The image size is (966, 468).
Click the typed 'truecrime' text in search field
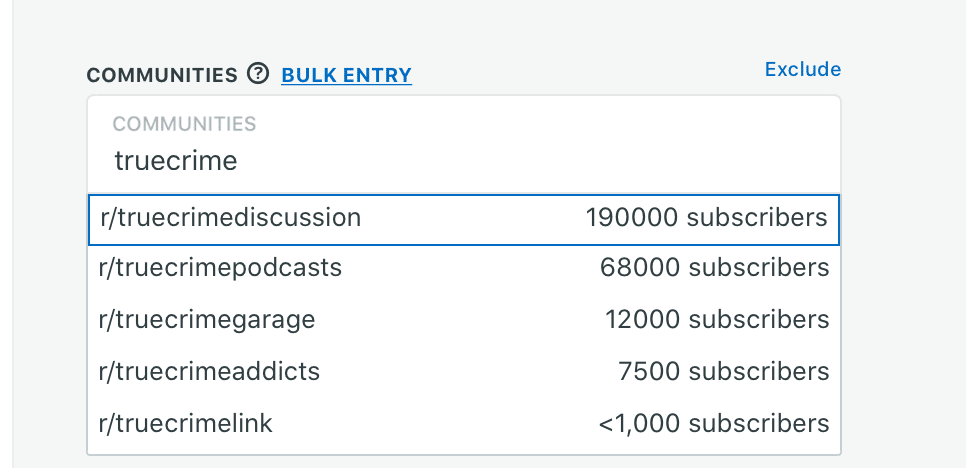pos(176,161)
